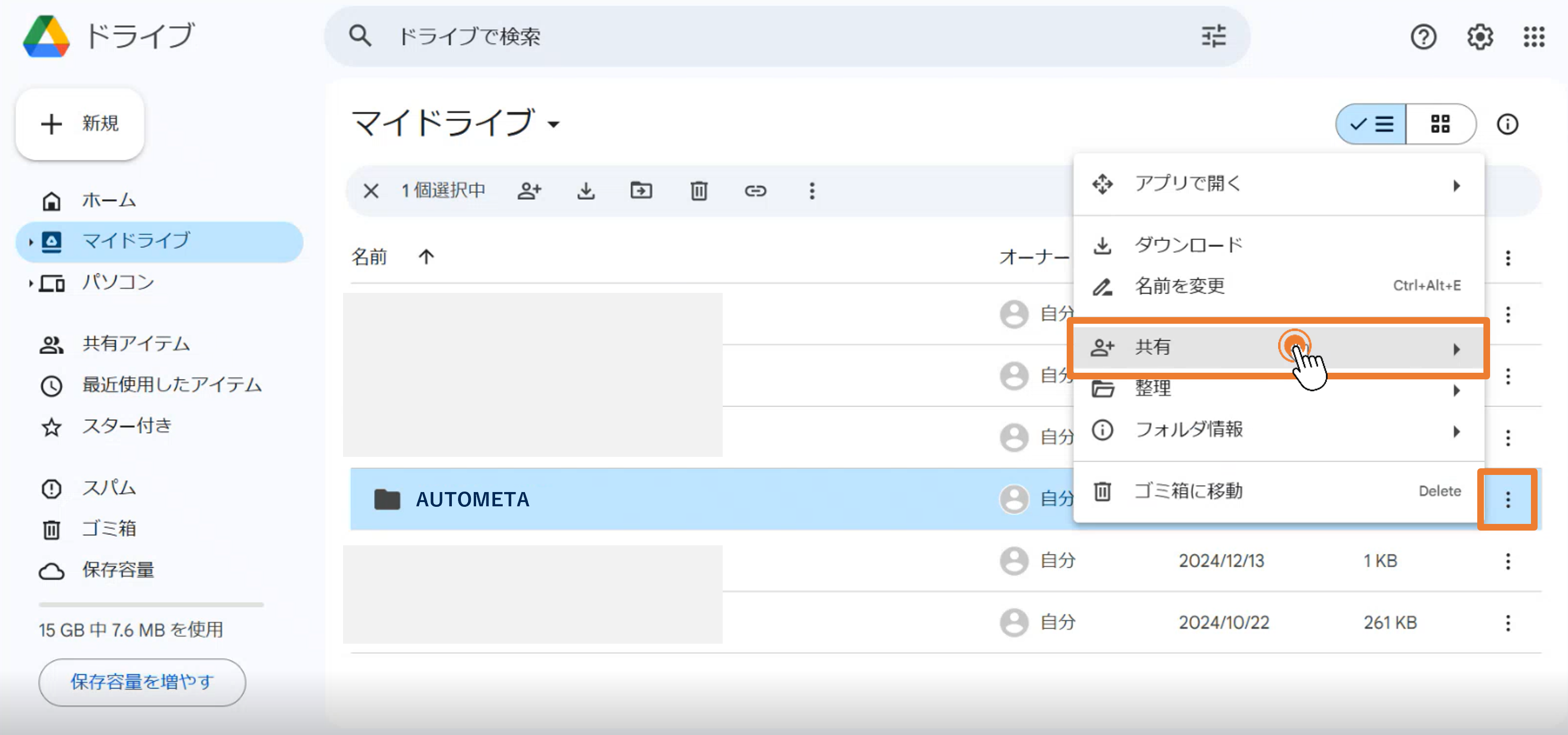Open 共有アイテム in sidebar
This screenshot has height=735, width=1568.
coord(160,344)
